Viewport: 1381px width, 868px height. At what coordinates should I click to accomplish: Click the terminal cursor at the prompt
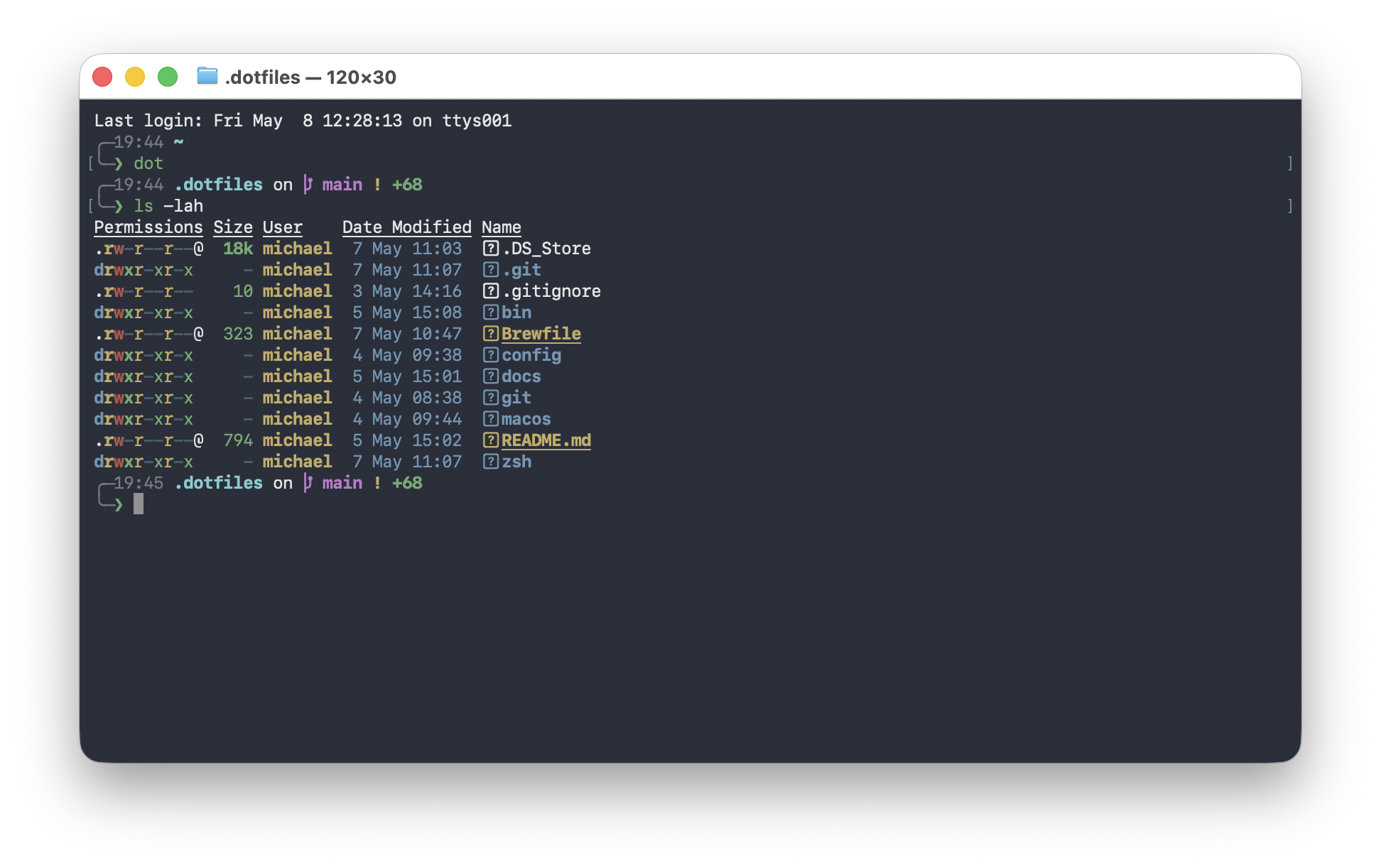pyautogui.click(x=139, y=504)
